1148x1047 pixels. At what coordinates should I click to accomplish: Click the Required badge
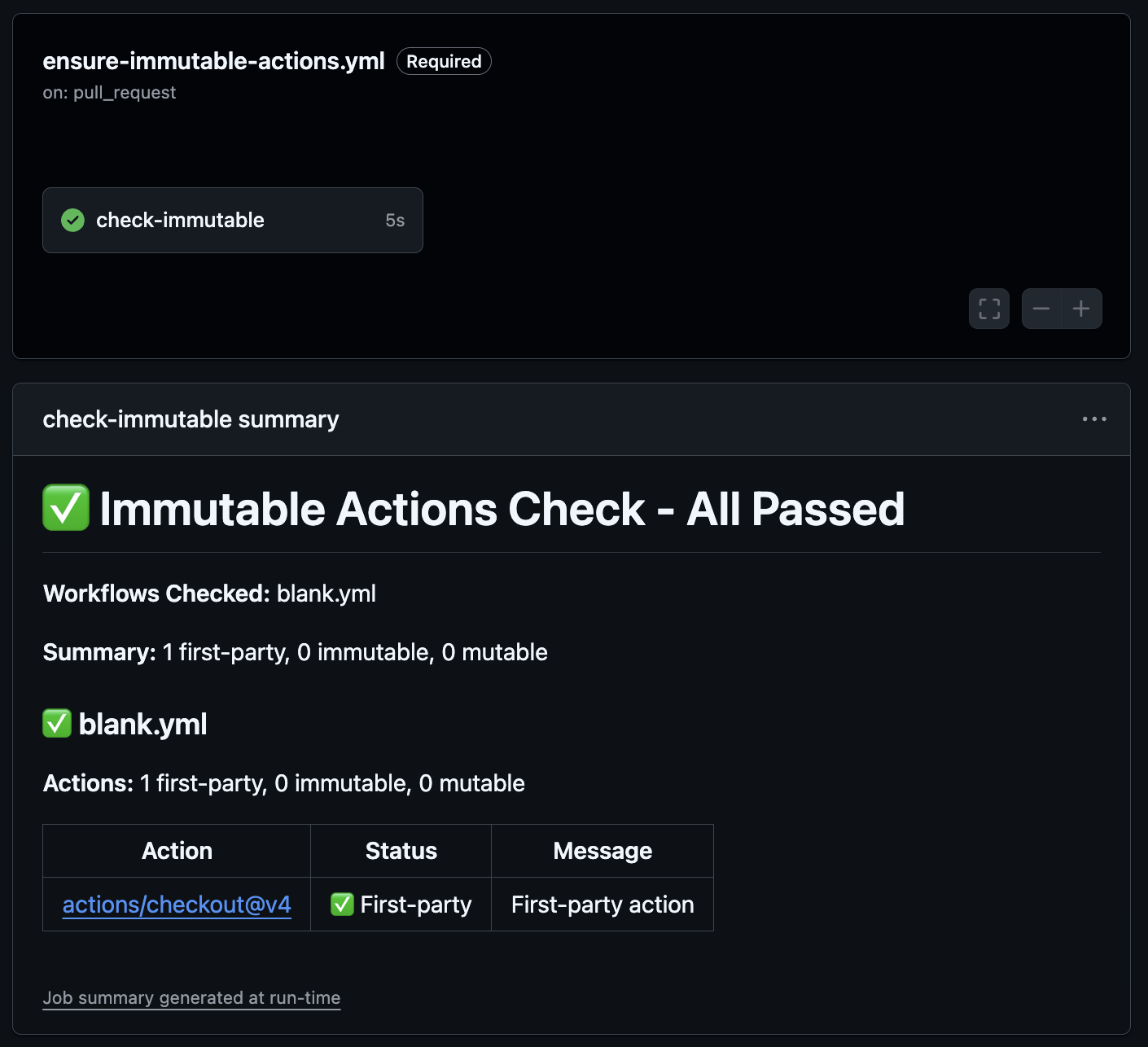(x=444, y=61)
